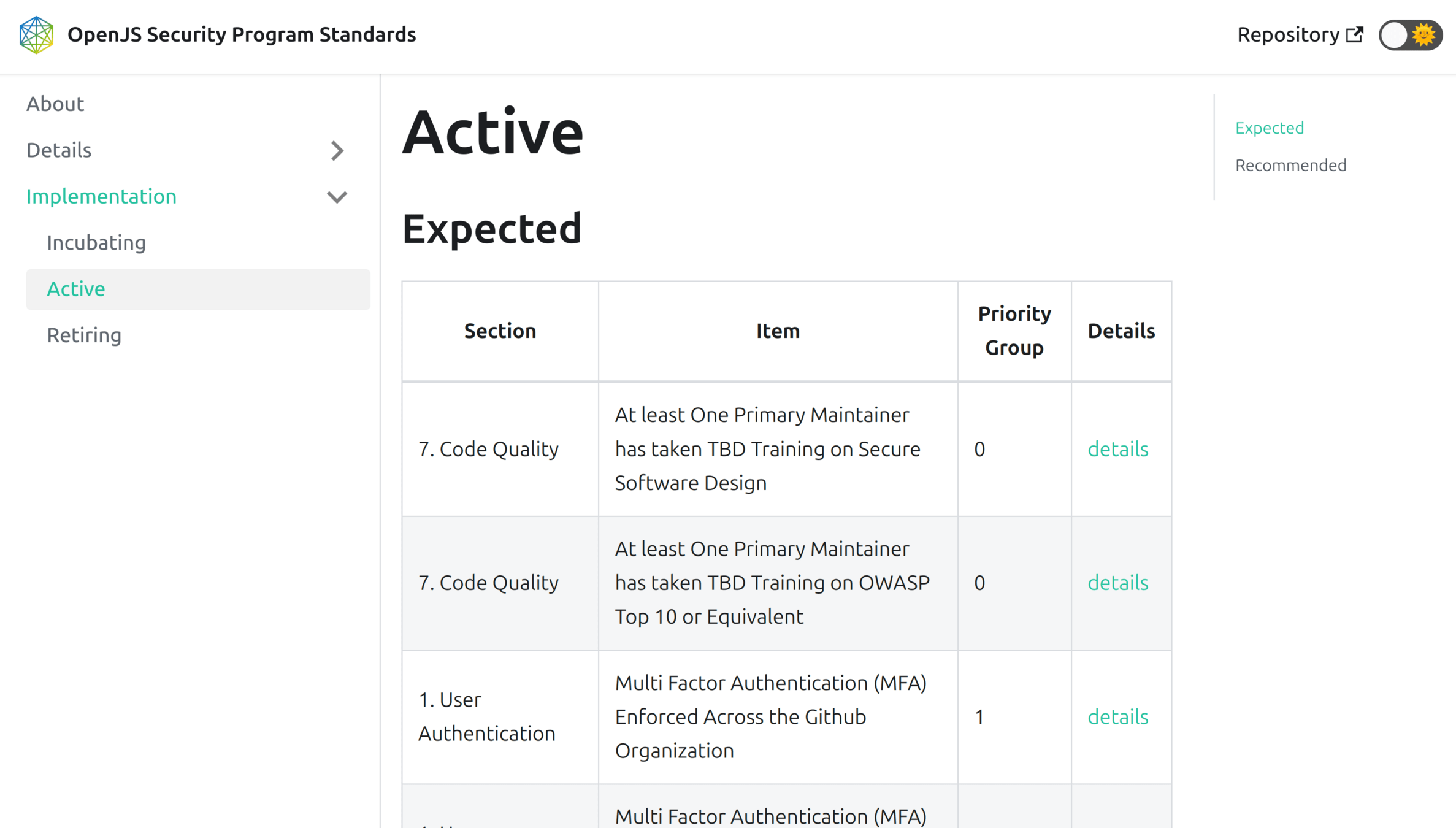Open details for Secure Software Design training
Viewport: 1456px width, 828px height.
[x=1117, y=449]
